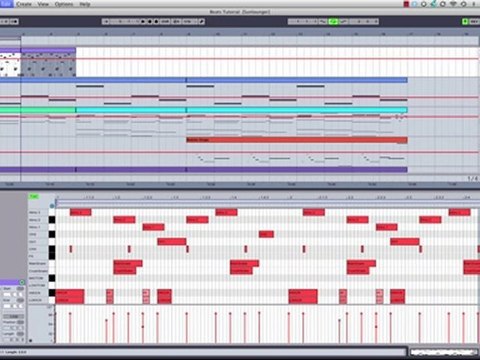The image size is (480, 360).
Task: Click the Wi-Fi icon in menu bar
Action: (453, 4)
